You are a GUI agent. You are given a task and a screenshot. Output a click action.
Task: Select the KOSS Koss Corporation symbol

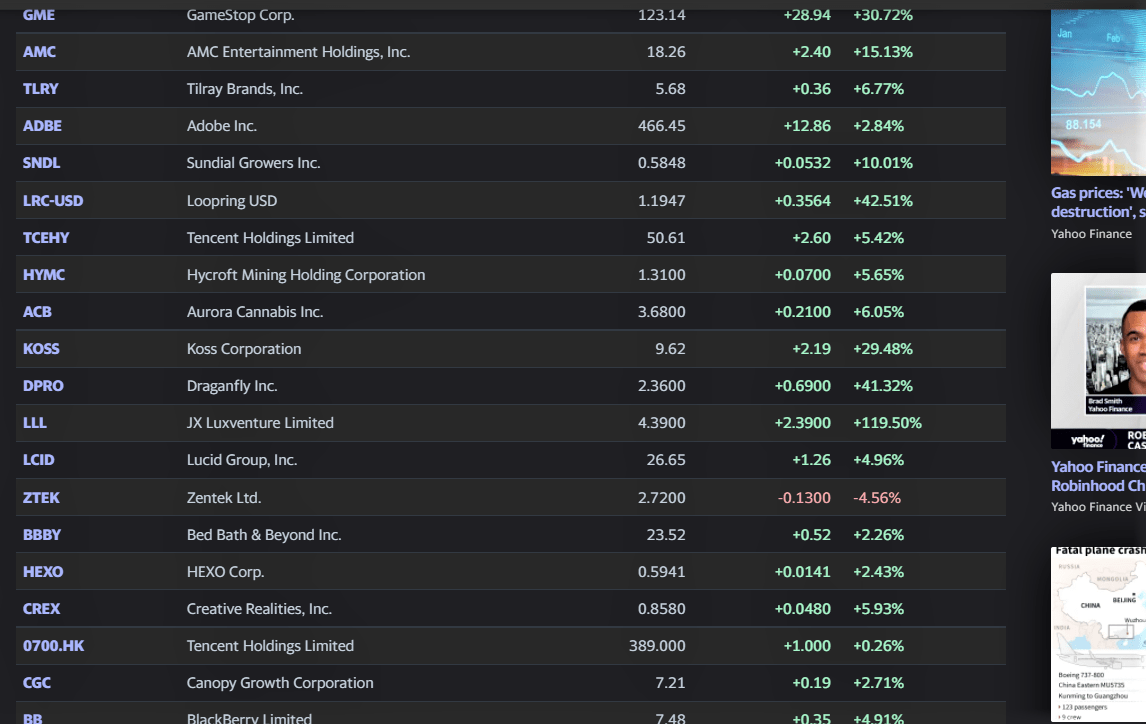tap(40, 348)
